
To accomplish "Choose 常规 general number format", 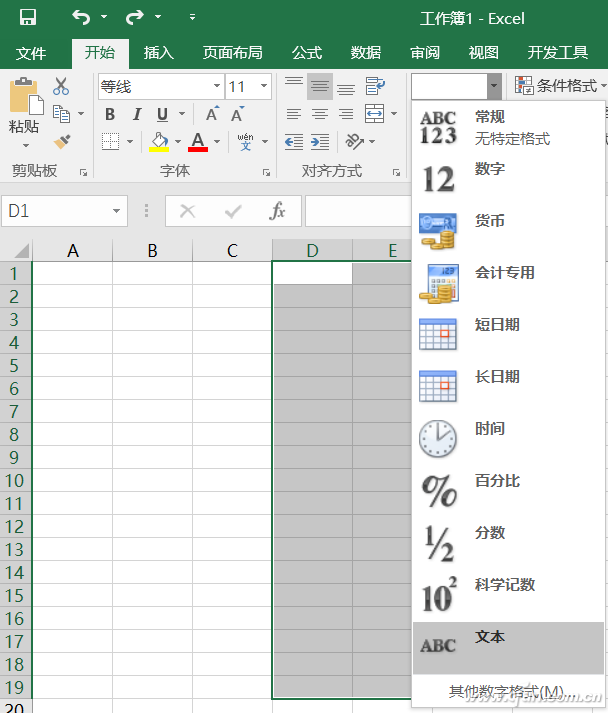I will (x=508, y=127).
